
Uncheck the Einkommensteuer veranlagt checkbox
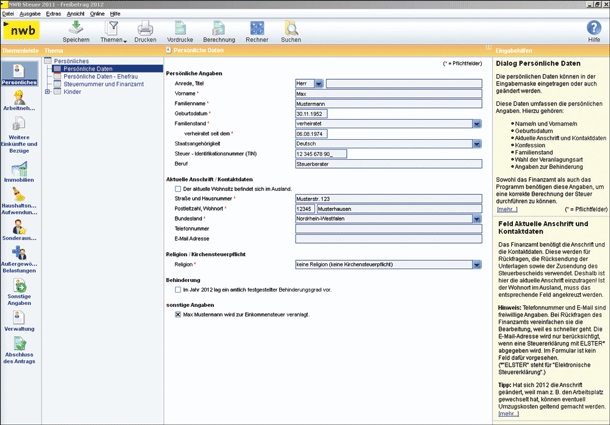[178, 313]
